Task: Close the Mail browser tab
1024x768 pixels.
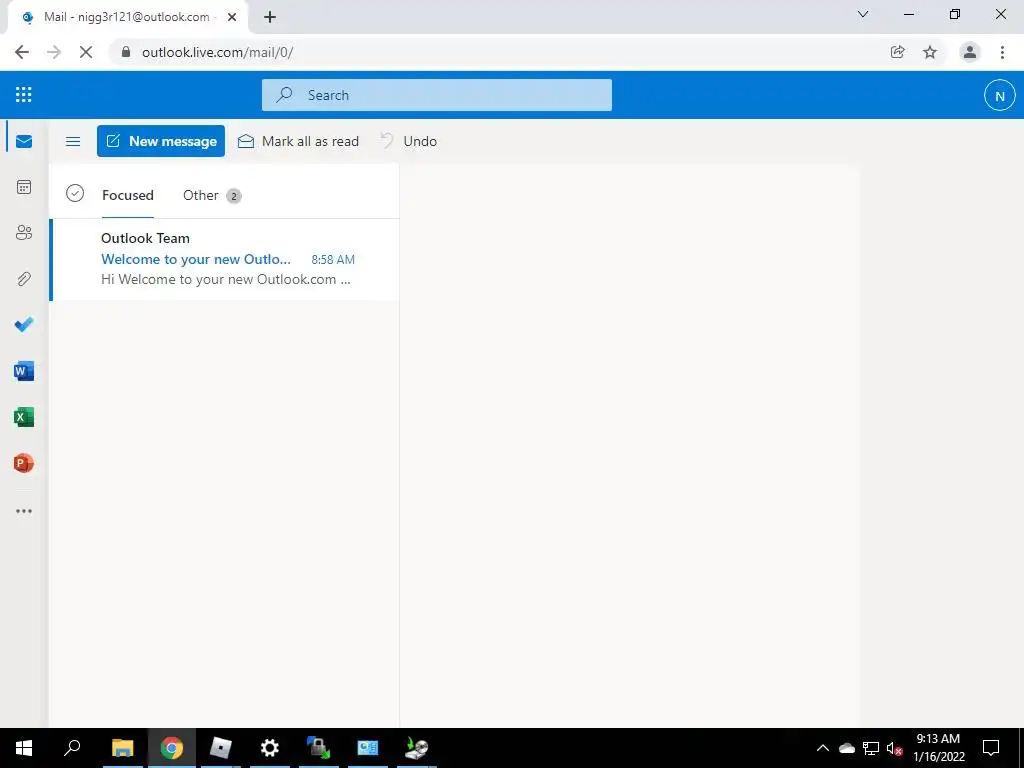Action: click(232, 17)
